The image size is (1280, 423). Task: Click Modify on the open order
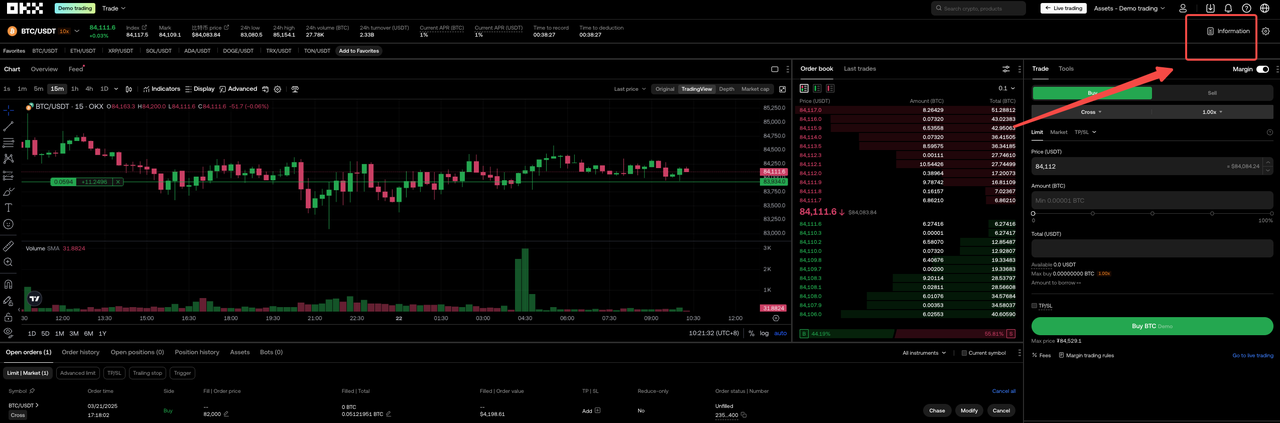(969, 410)
